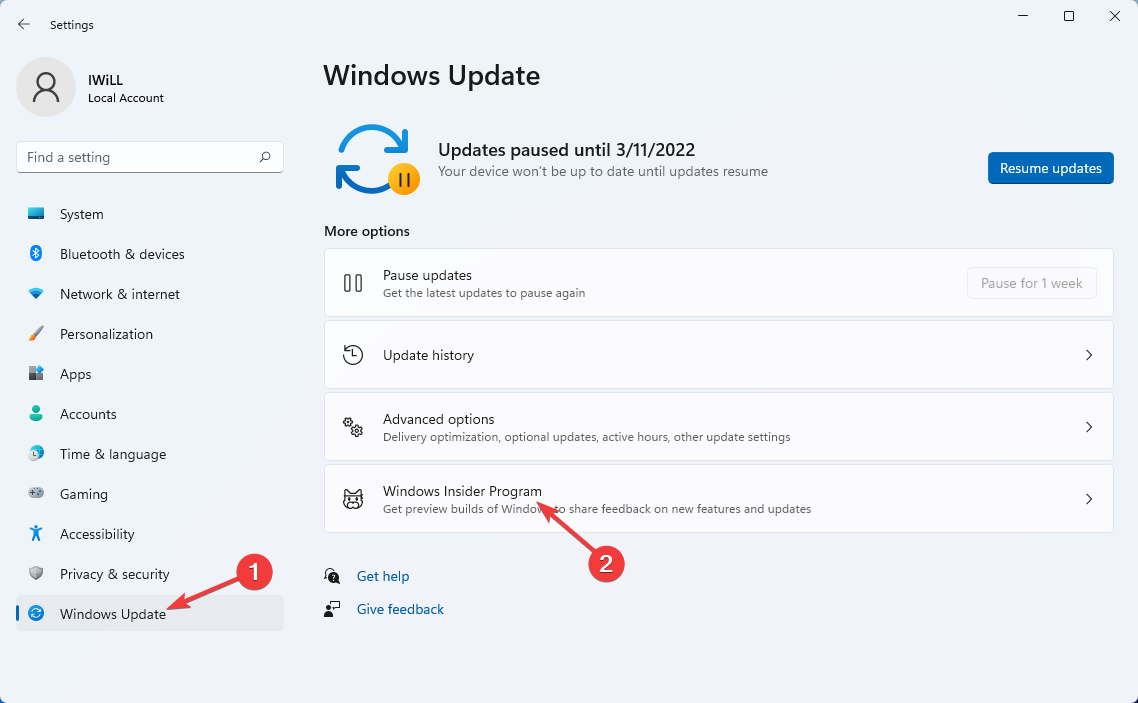
Task: Click the Gaming controller icon
Action: tap(36, 493)
